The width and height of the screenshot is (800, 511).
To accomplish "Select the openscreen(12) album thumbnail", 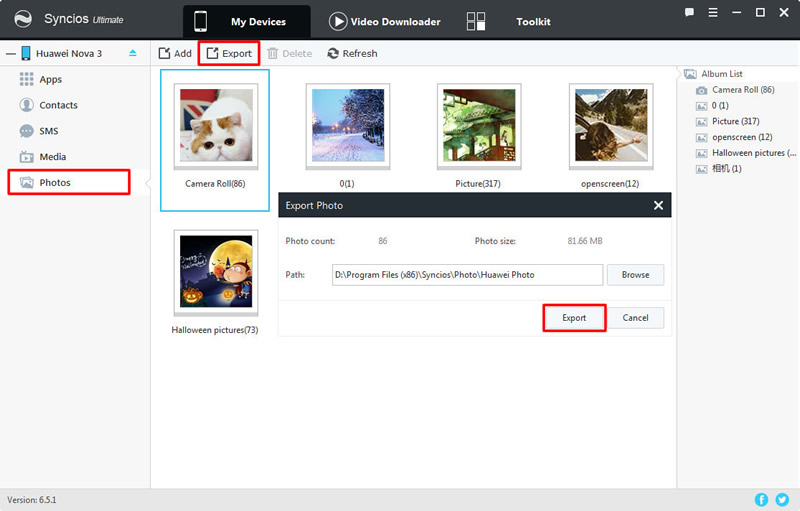I will pyautogui.click(x=611, y=126).
